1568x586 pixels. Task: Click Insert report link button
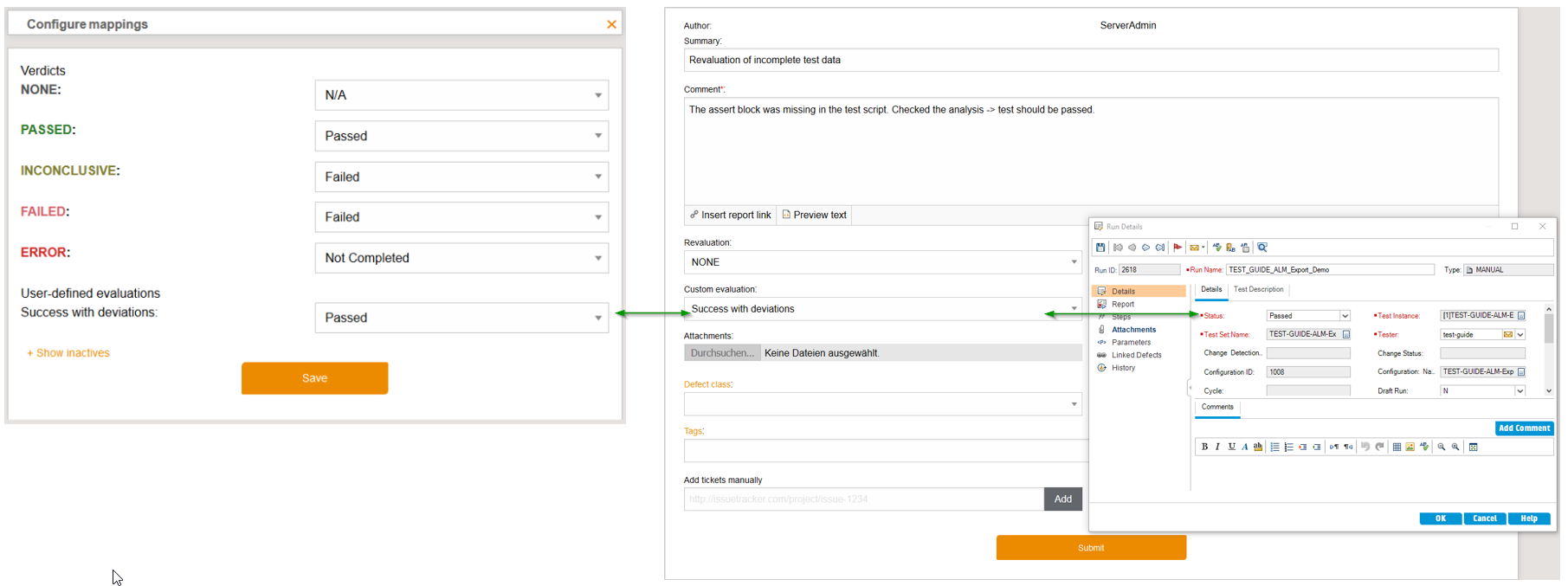click(x=730, y=215)
